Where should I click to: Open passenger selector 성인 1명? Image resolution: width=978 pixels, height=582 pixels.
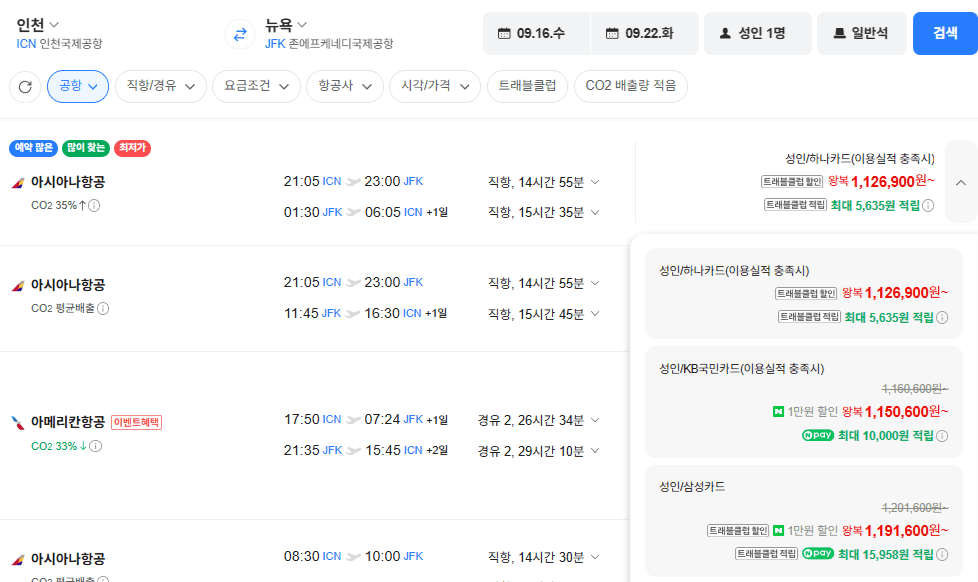tap(758, 34)
